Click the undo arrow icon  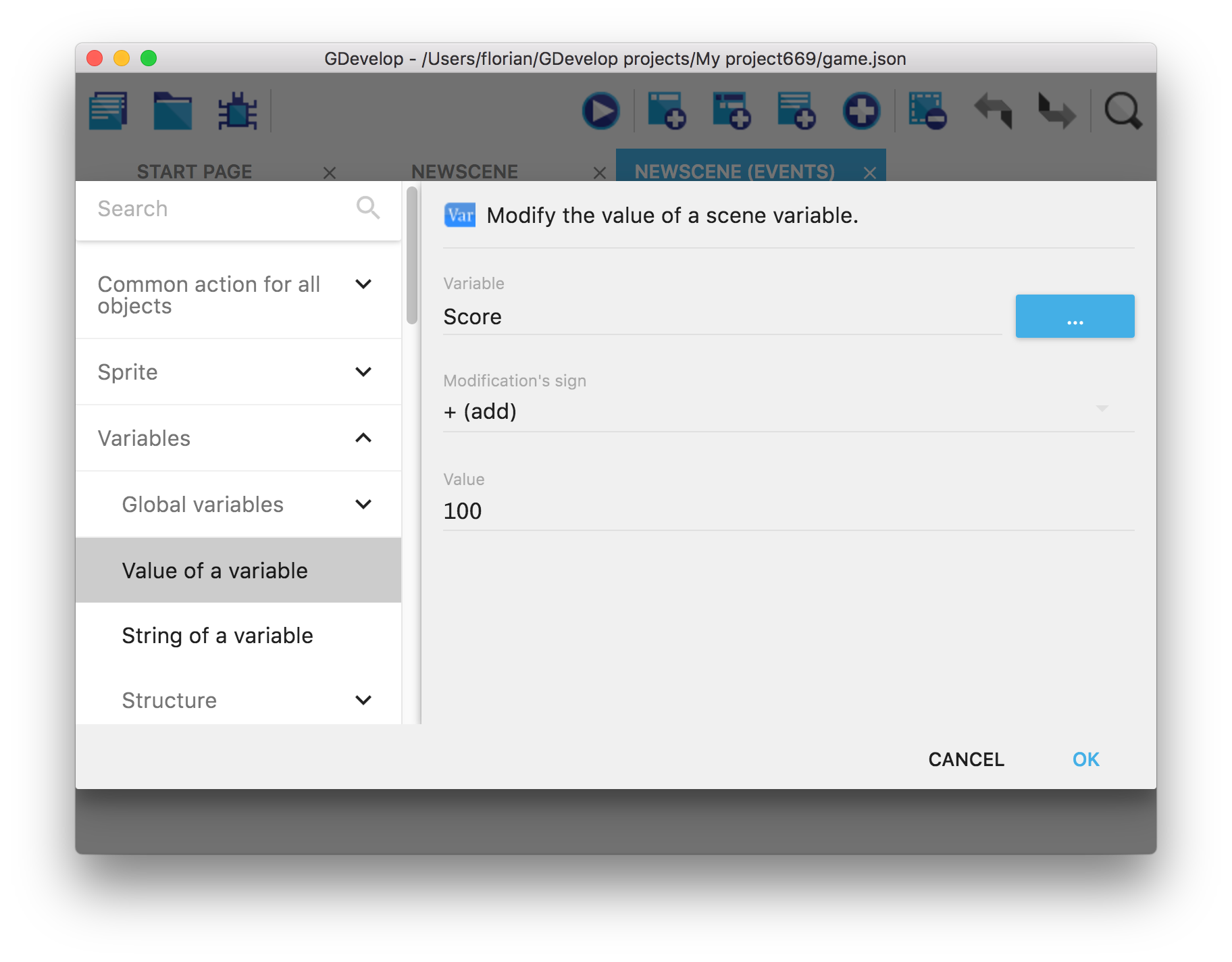click(992, 111)
